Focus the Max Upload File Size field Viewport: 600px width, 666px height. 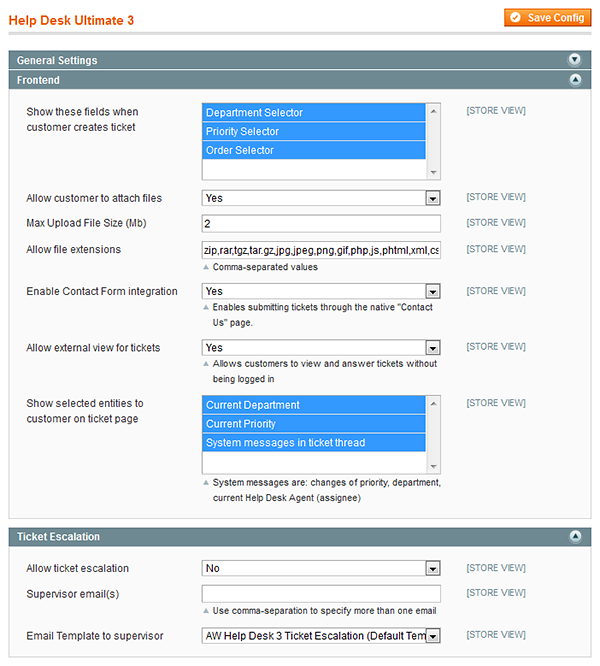[x=321, y=223]
